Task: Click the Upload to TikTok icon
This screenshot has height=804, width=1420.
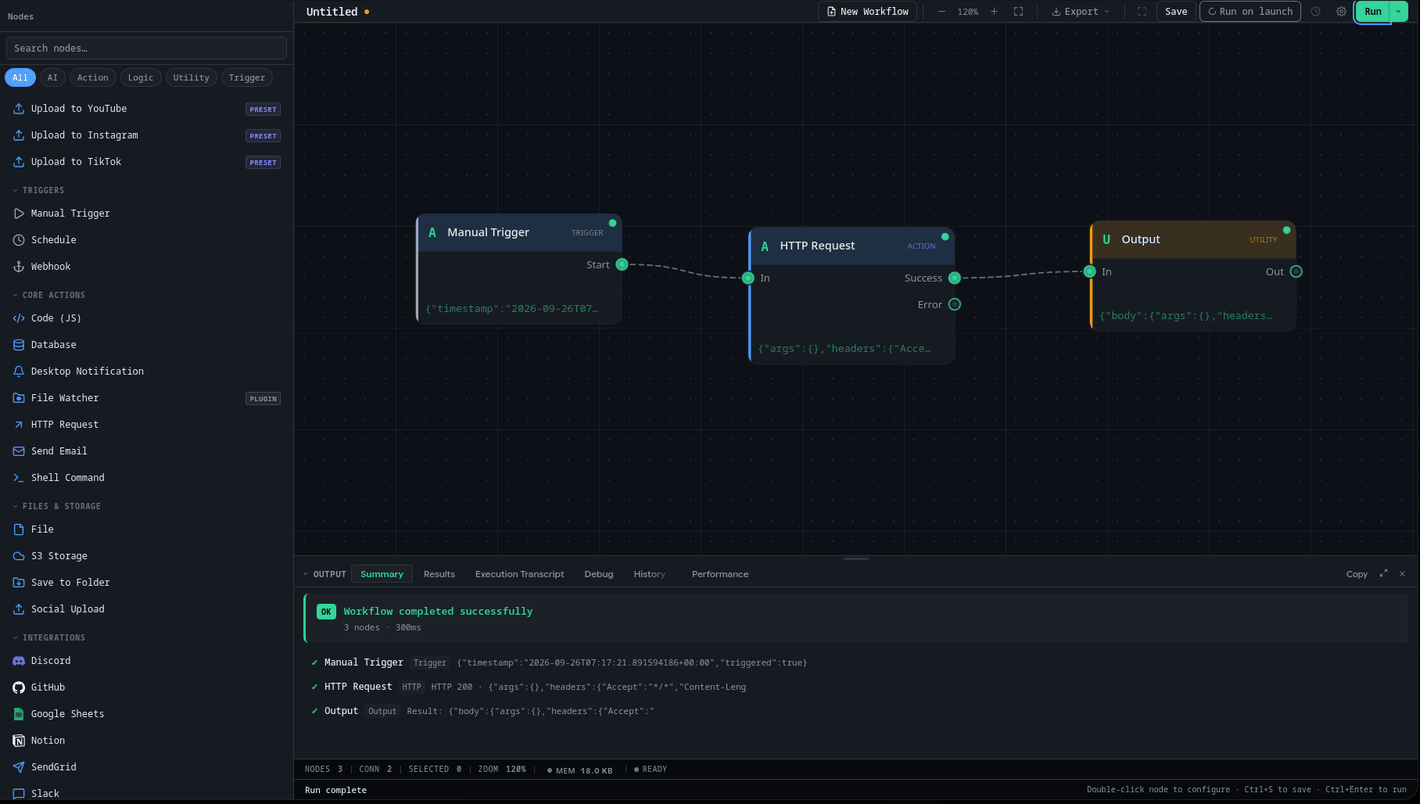Action: click(18, 161)
